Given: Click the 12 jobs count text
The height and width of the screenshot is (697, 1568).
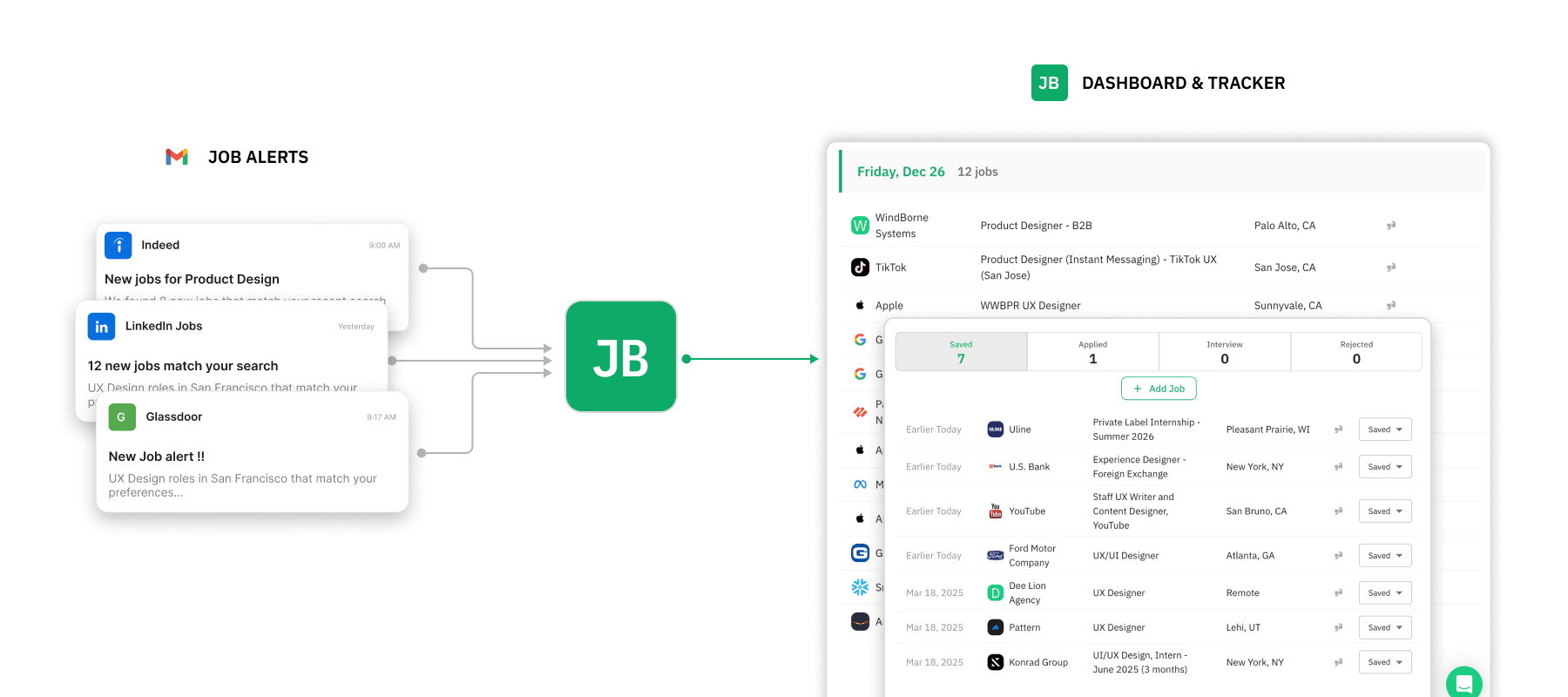Looking at the screenshot, I should point(977,172).
